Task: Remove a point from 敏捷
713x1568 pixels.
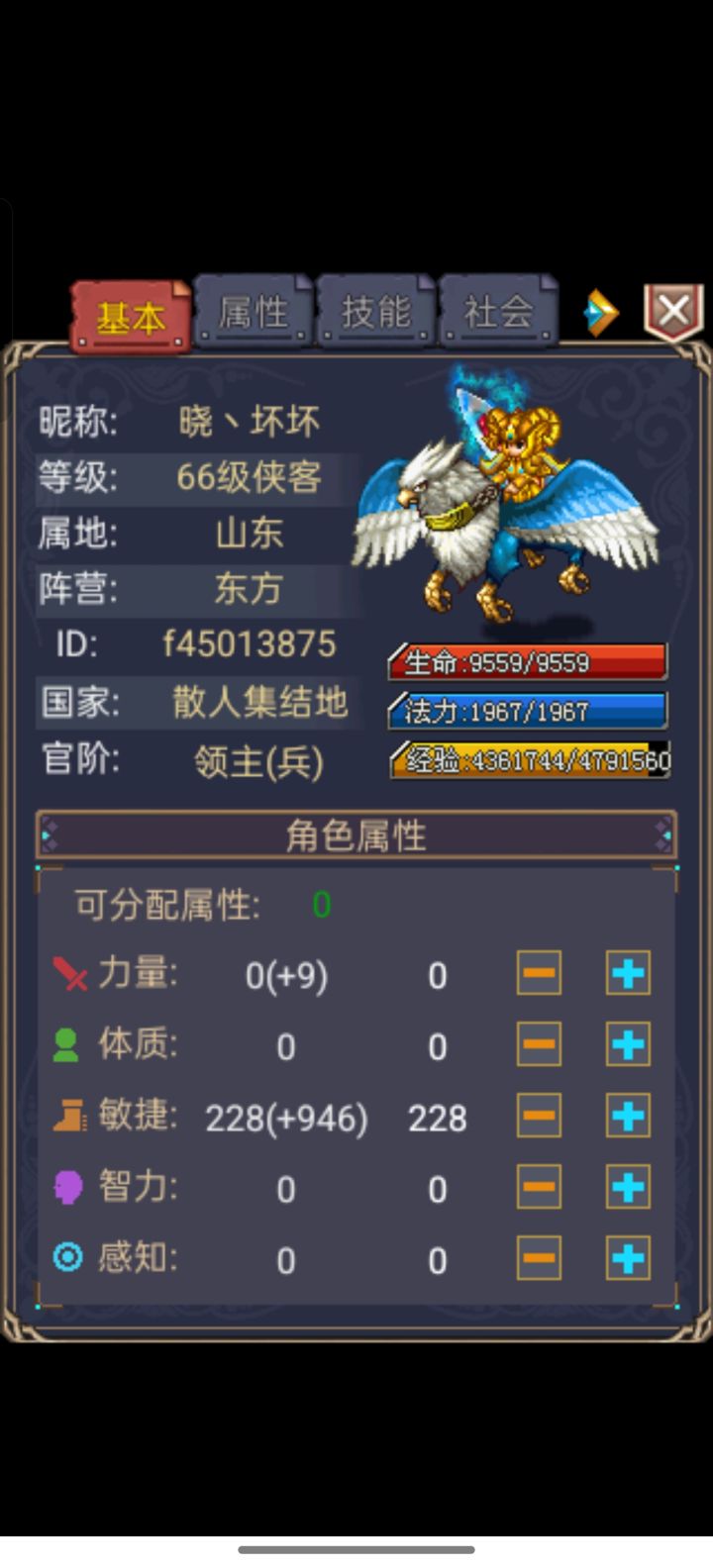Action: coord(539,1116)
